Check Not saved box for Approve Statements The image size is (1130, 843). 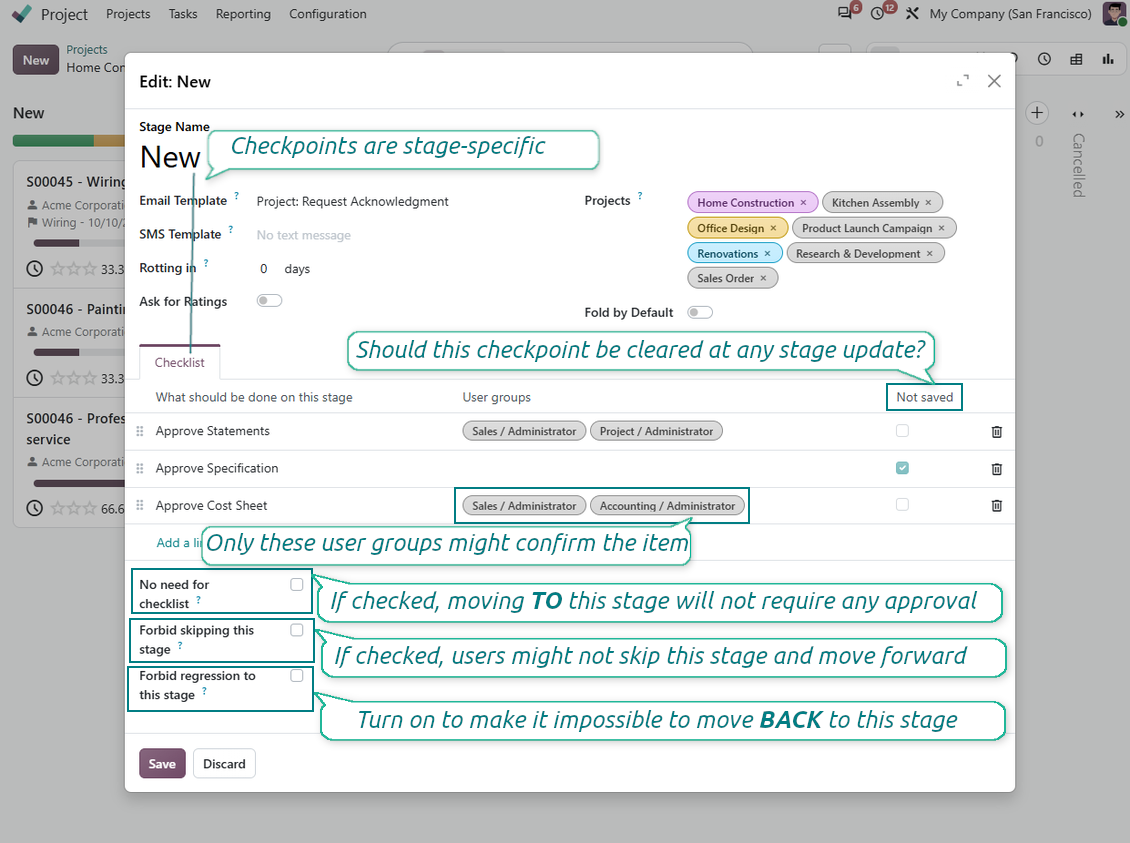point(902,430)
